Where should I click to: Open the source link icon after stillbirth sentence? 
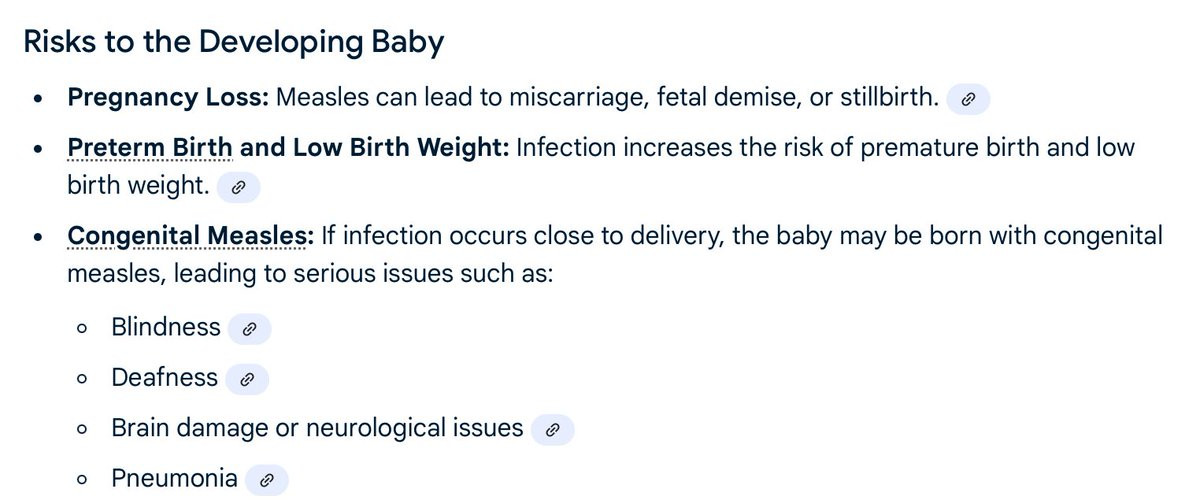[x=967, y=99]
